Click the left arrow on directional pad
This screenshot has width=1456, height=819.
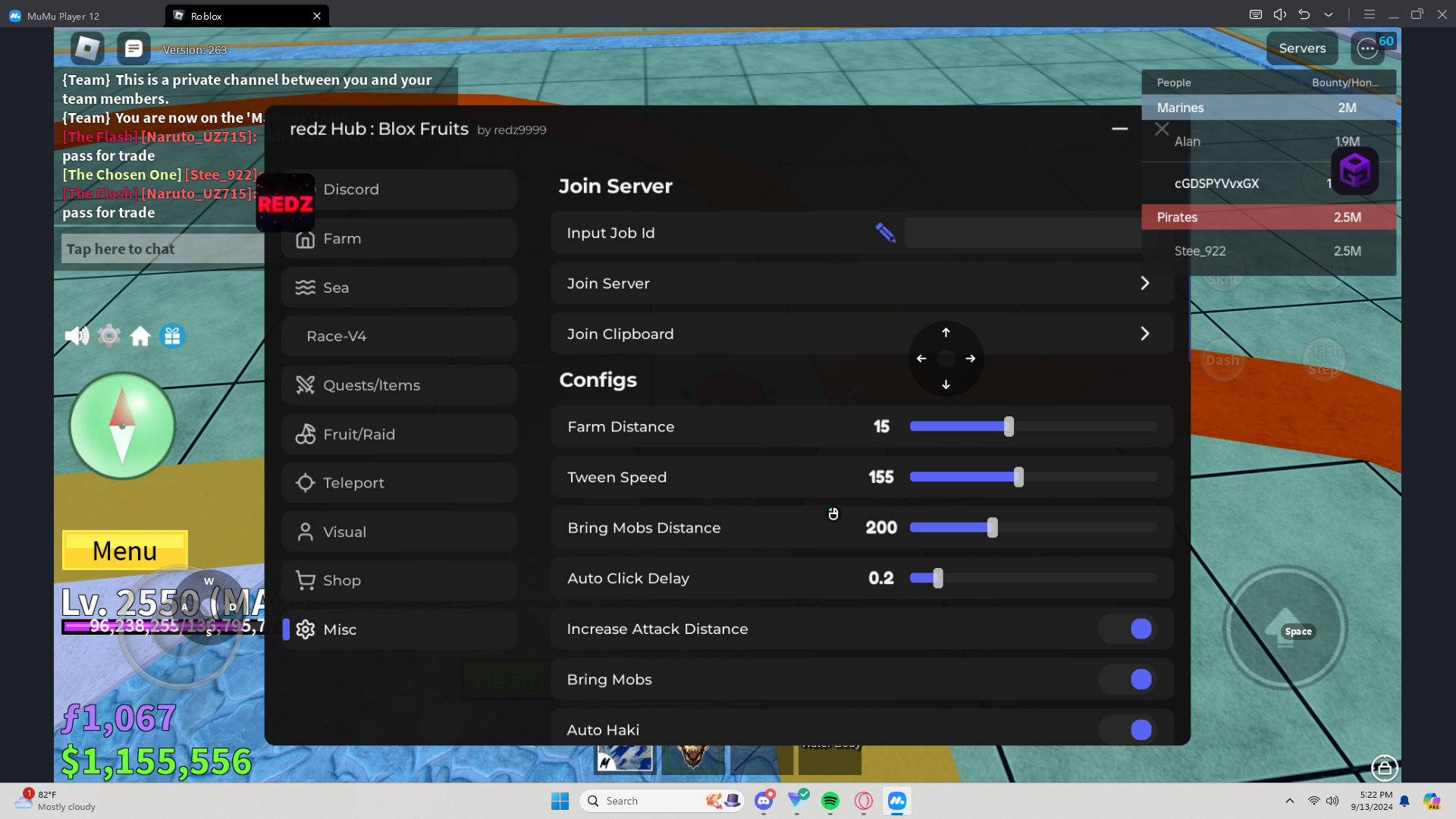(x=921, y=359)
